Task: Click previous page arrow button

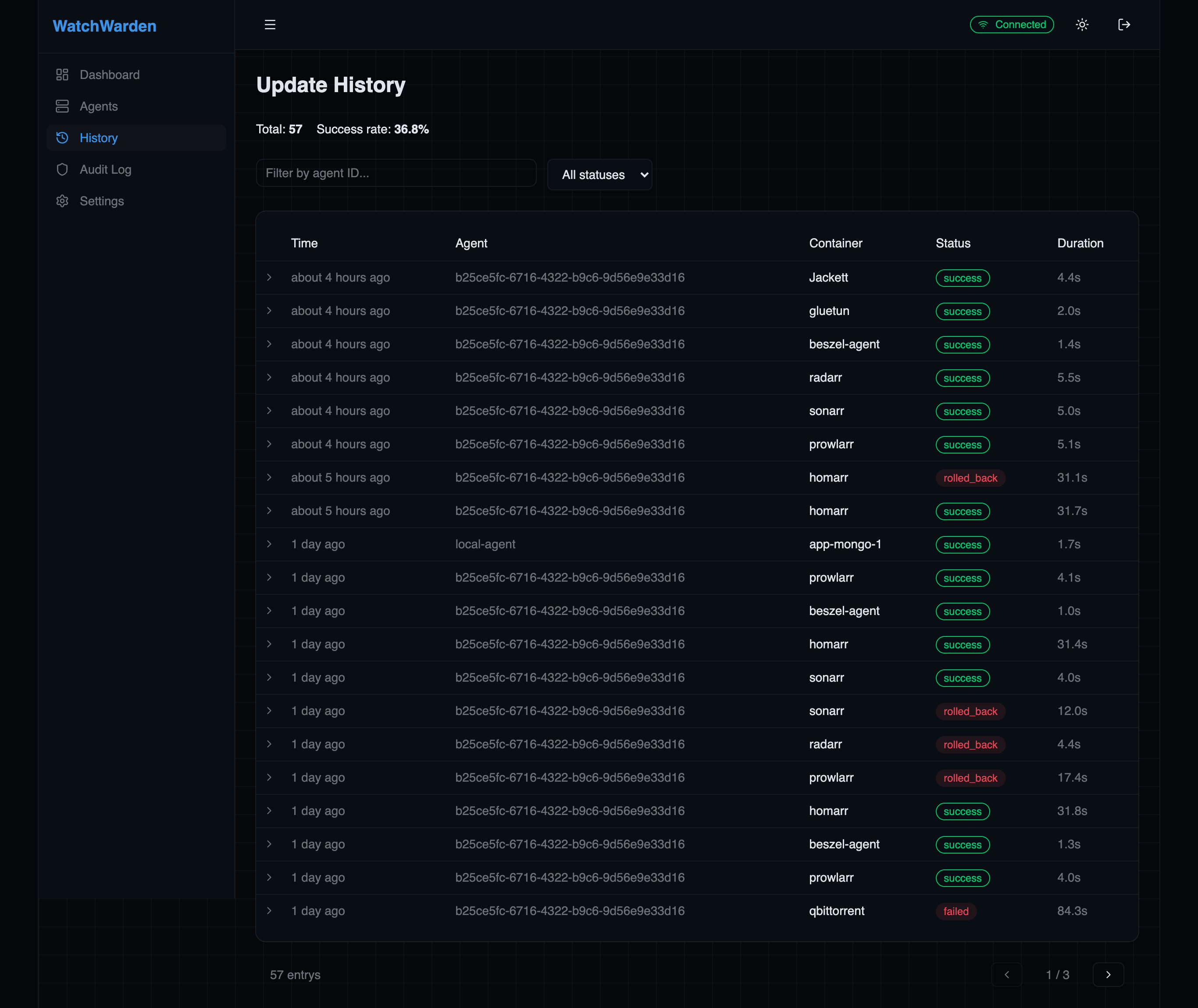Action: point(1007,975)
